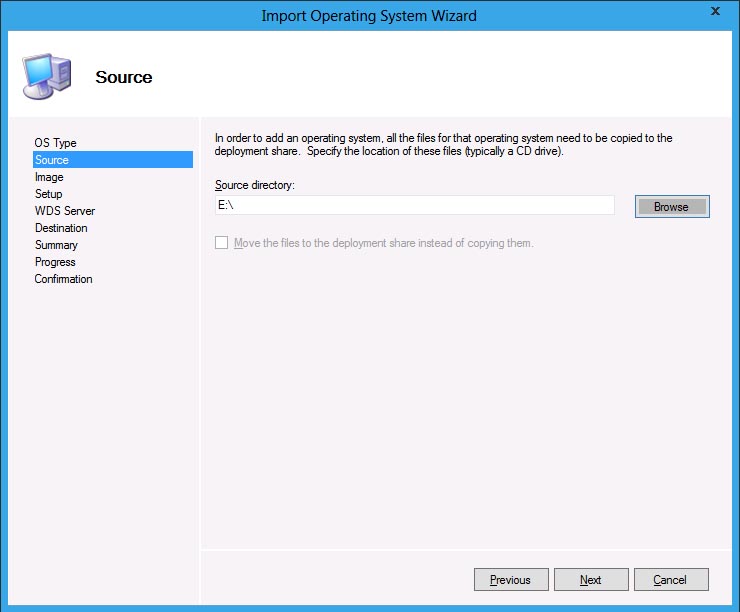Click the computer wizard icon in header

click(46, 75)
